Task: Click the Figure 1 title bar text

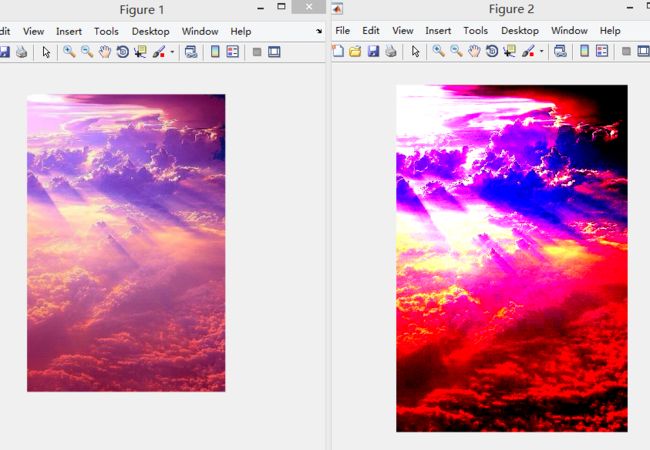Action: click(x=142, y=10)
